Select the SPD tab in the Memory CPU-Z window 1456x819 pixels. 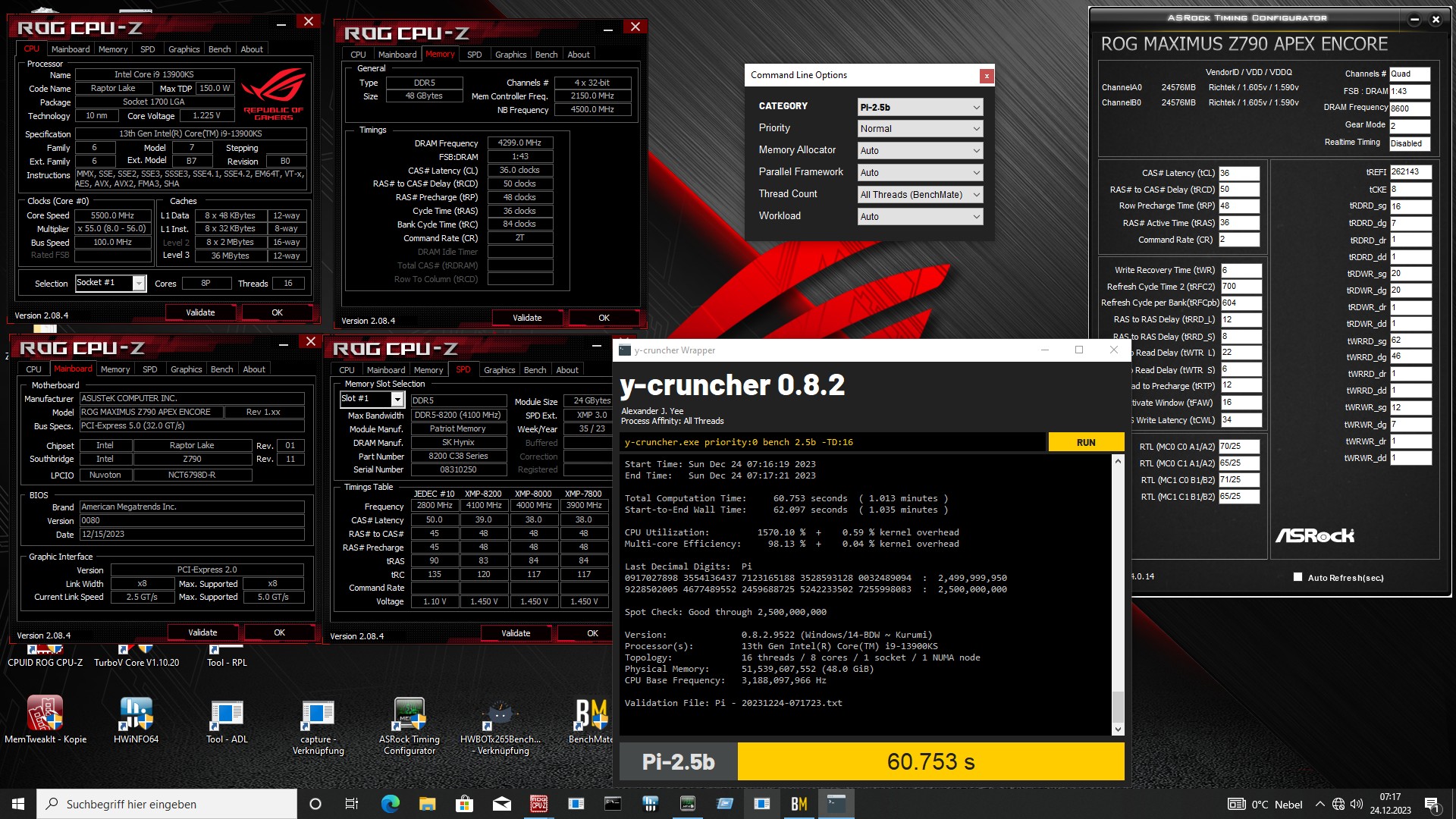[x=474, y=55]
